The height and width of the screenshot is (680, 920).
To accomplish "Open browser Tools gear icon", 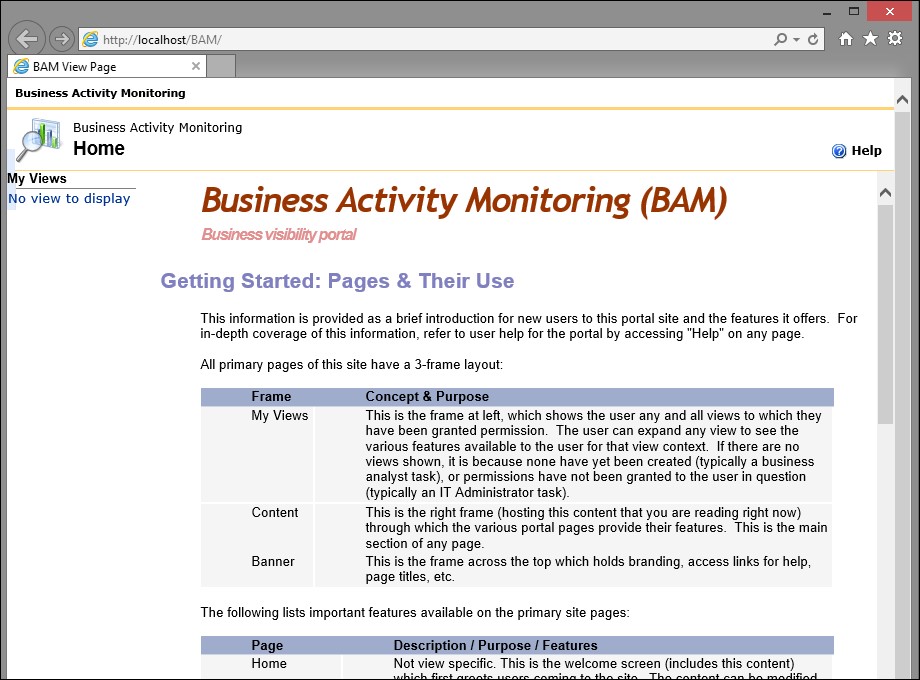I will tap(895, 39).
